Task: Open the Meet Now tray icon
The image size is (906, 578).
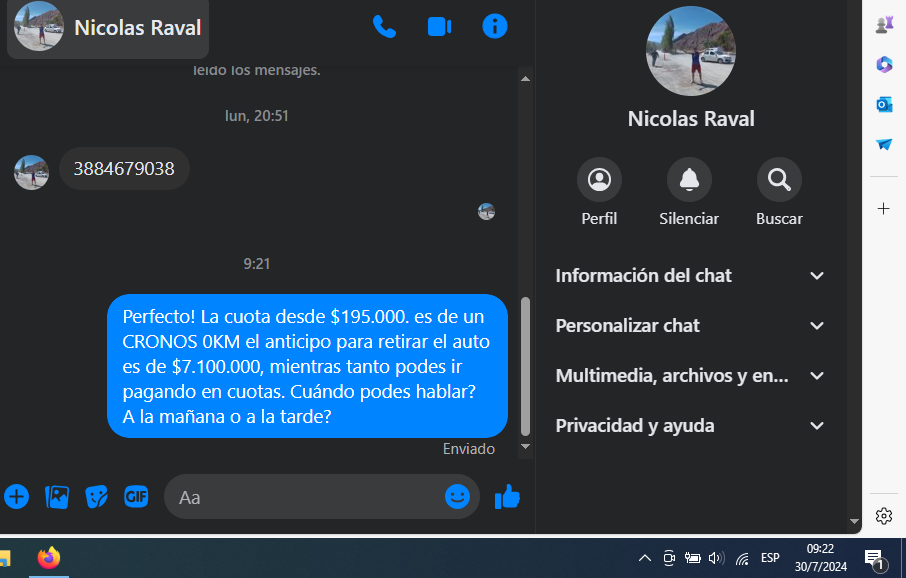Action: [669, 558]
